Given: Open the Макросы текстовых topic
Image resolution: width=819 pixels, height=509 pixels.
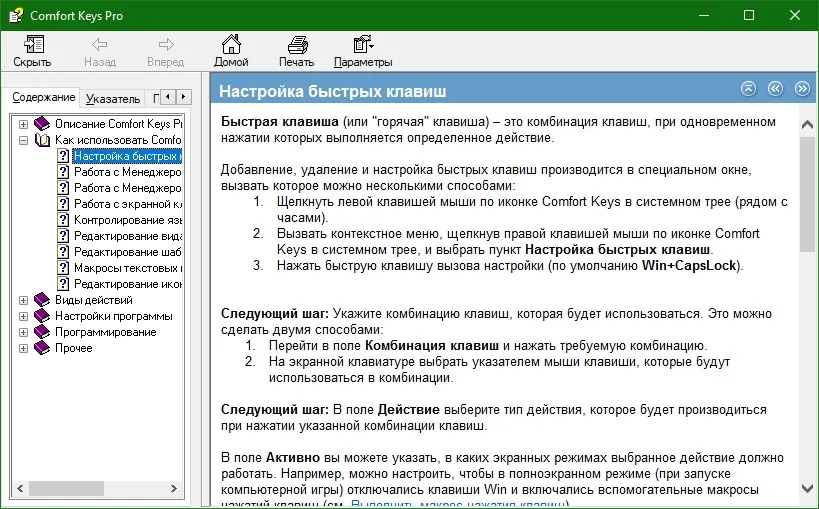Looking at the screenshot, I should [x=127, y=268].
